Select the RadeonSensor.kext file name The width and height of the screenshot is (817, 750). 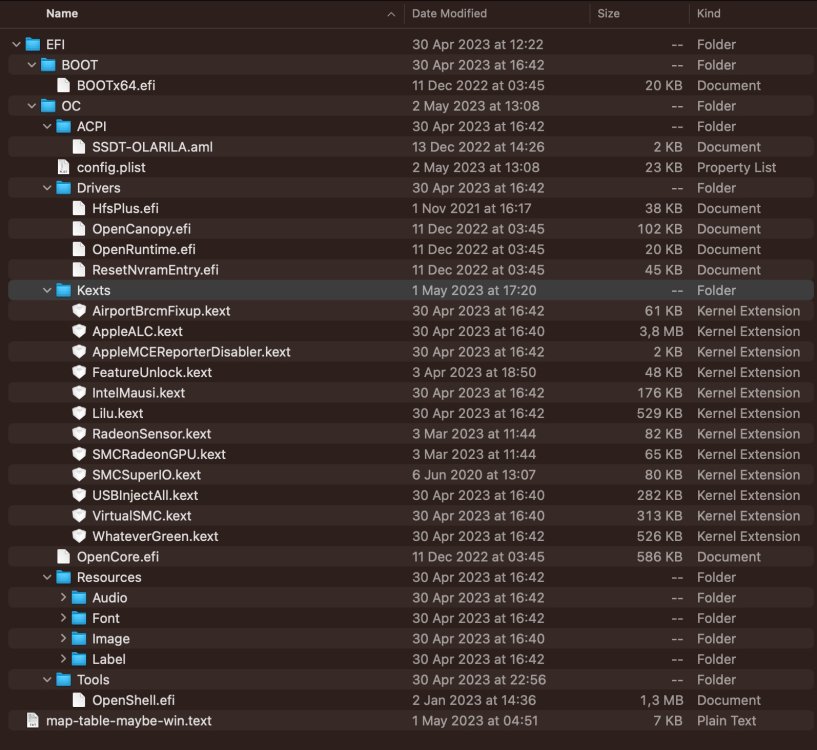[x=152, y=434]
